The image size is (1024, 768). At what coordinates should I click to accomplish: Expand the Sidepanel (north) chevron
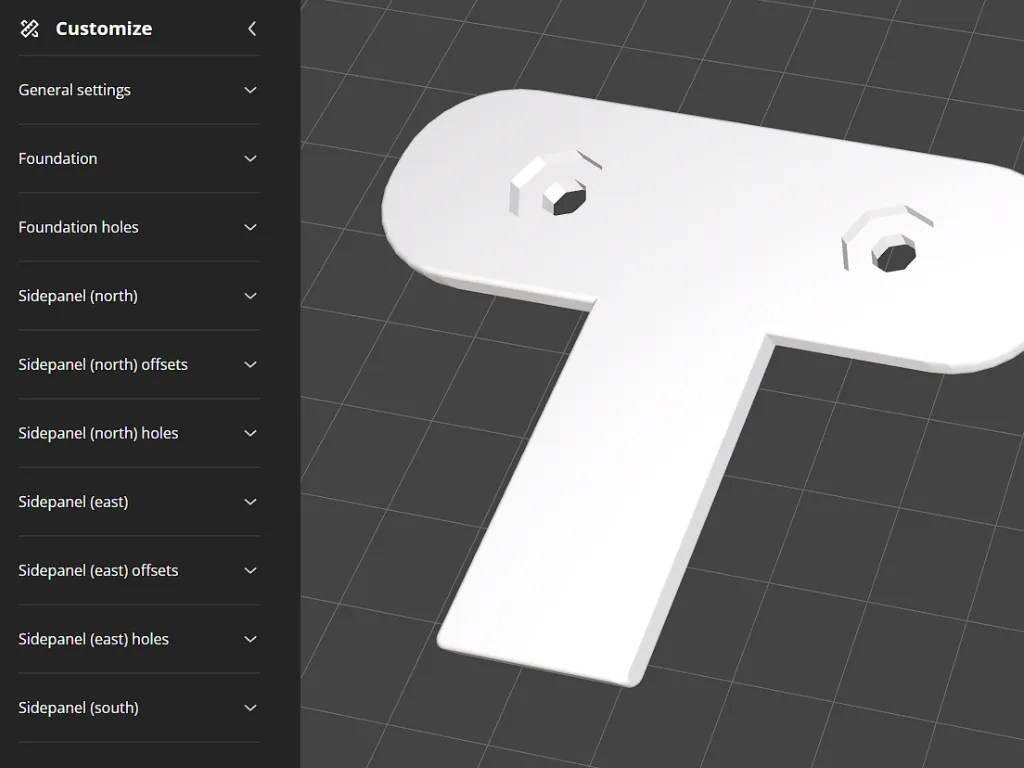[x=250, y=296]
